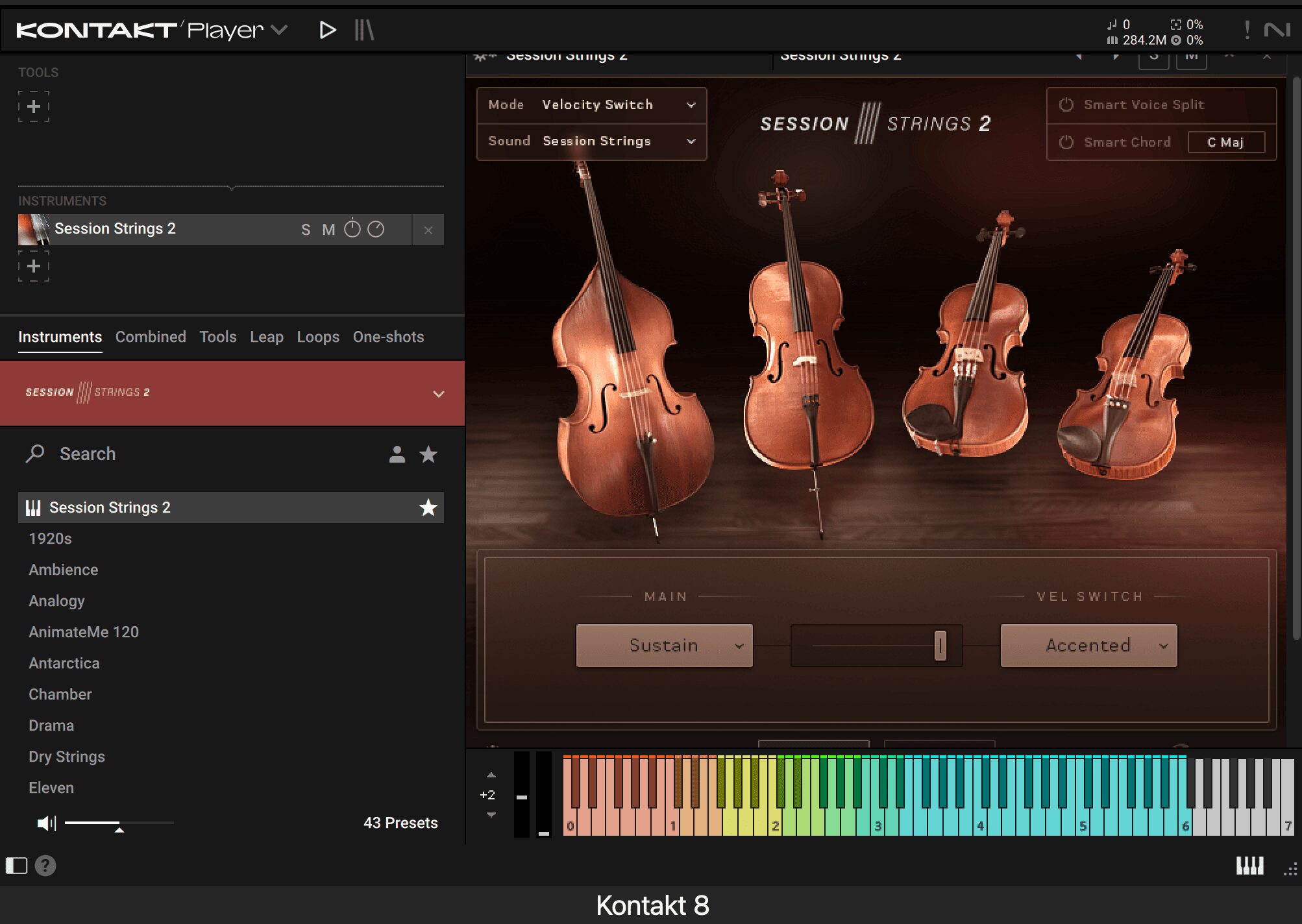Click the C Maj chord key field
This screenshot has height=924, width=1302.
point(1226,142)
